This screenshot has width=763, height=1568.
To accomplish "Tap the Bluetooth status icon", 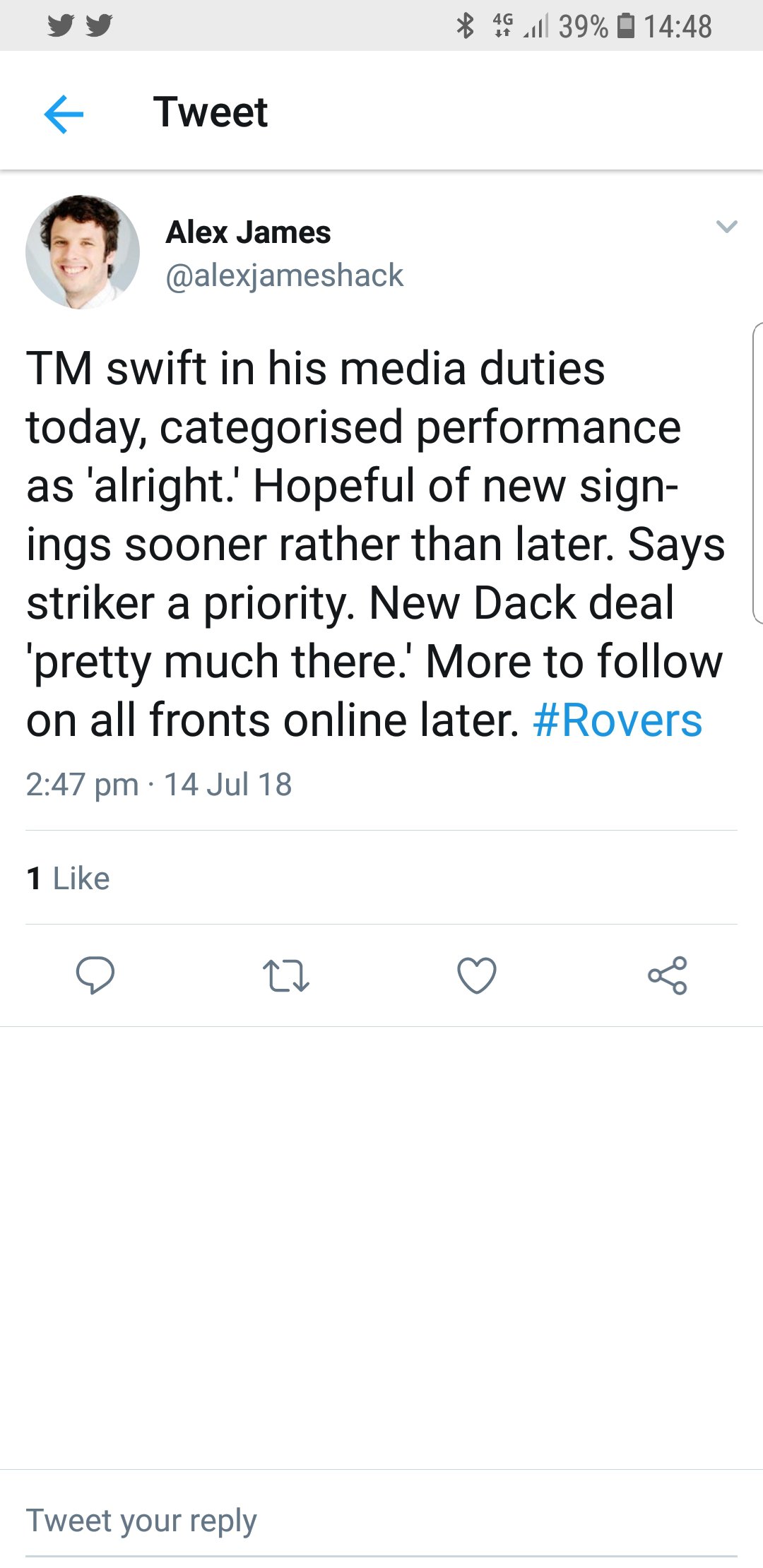I will [x=465, y=26].
